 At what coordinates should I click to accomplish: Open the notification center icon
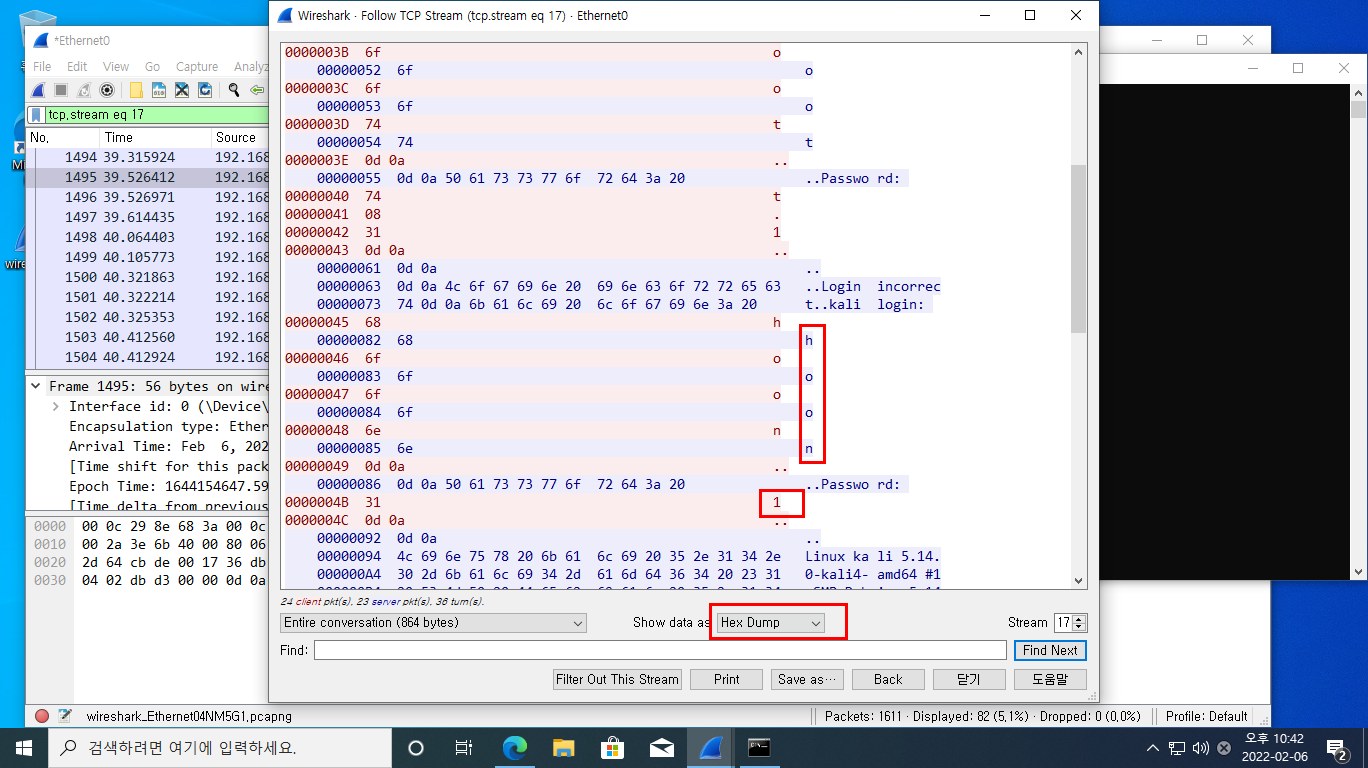point(1337,747)
